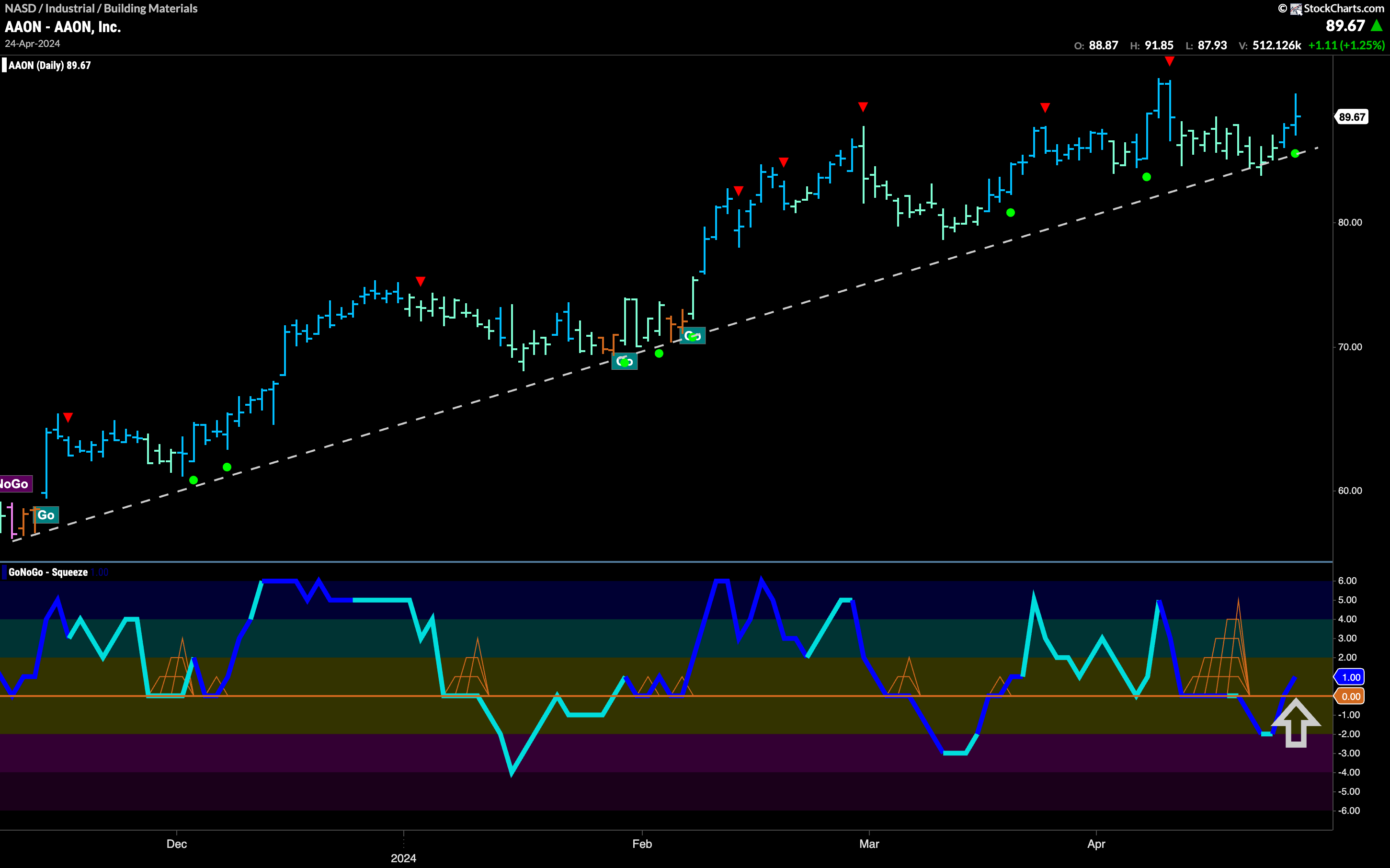Click the high value 'H: 91.85'
The width and height of the screenshot is (1390, 868).
[x=1152, y=46]
